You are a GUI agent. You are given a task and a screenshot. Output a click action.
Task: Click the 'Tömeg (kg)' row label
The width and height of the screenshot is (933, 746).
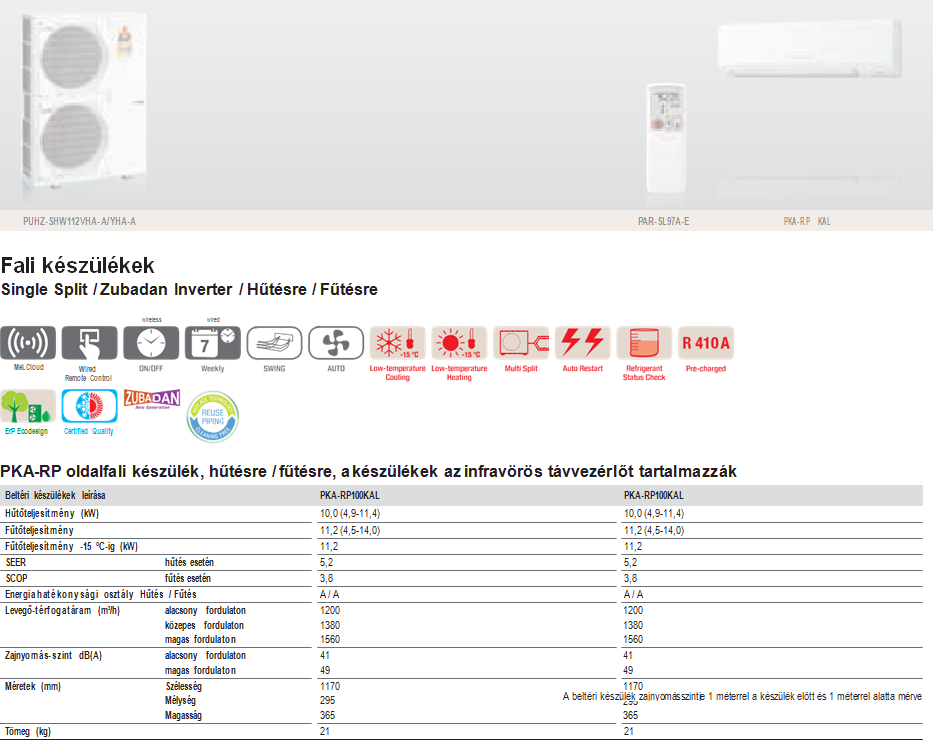[x=27, y=732]
